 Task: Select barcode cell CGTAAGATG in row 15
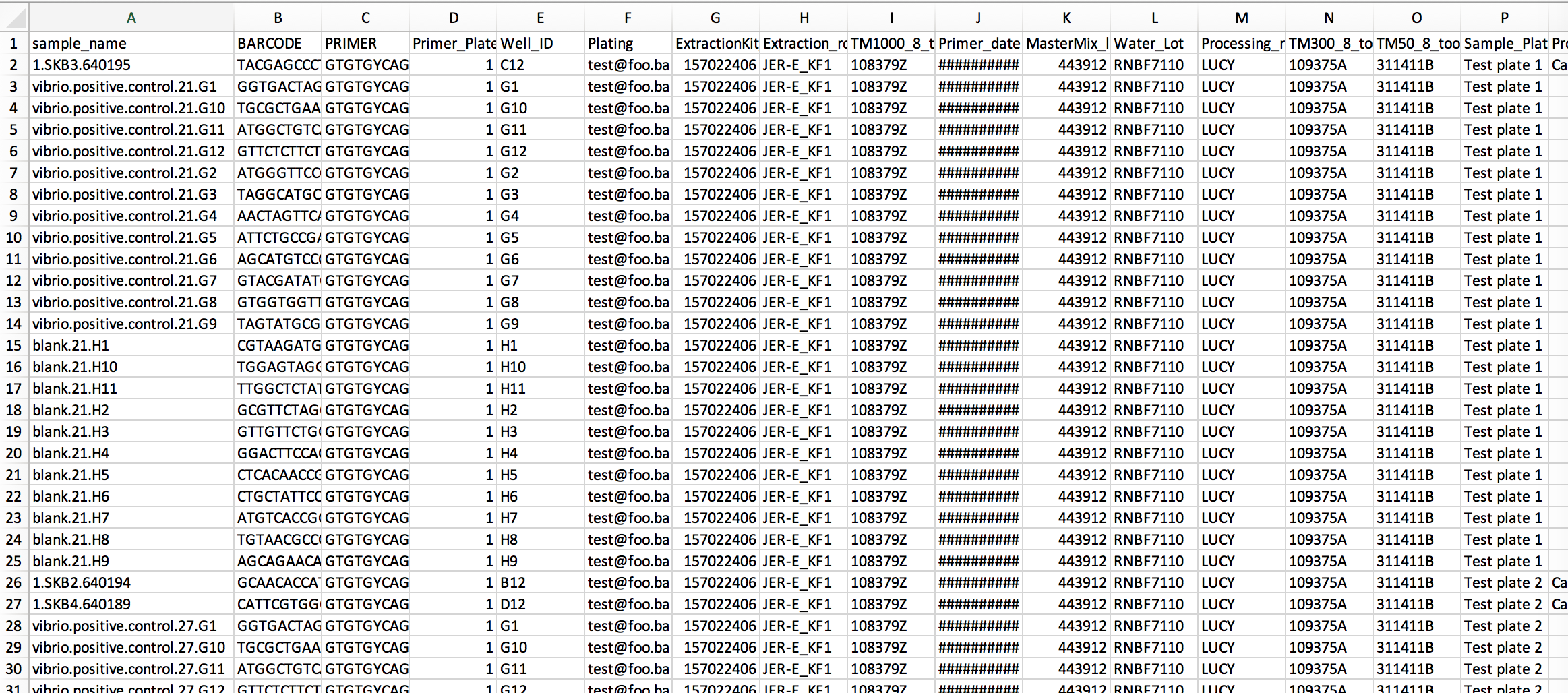pos(278,345)
